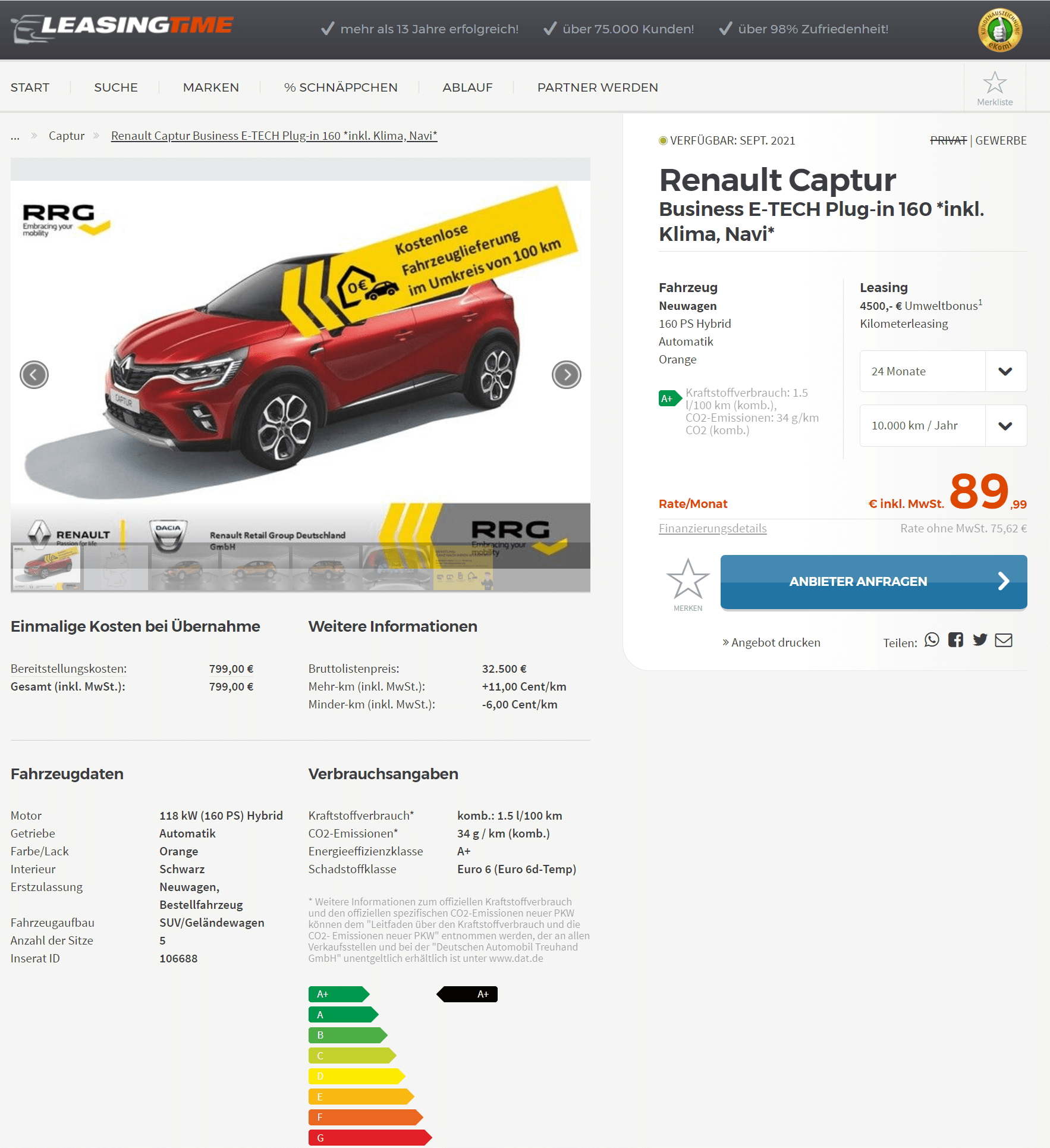This screenshot has height=1148, width=1050.
Task: Switch to GEWERBE leasing option
Action: 1001,140
